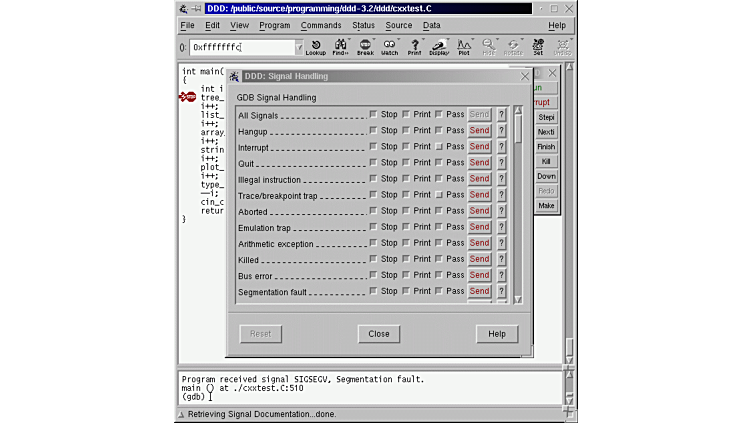The image size is (752, 423).
Task: Click the Display toolbar icon
Action: (x=439, y=46)
